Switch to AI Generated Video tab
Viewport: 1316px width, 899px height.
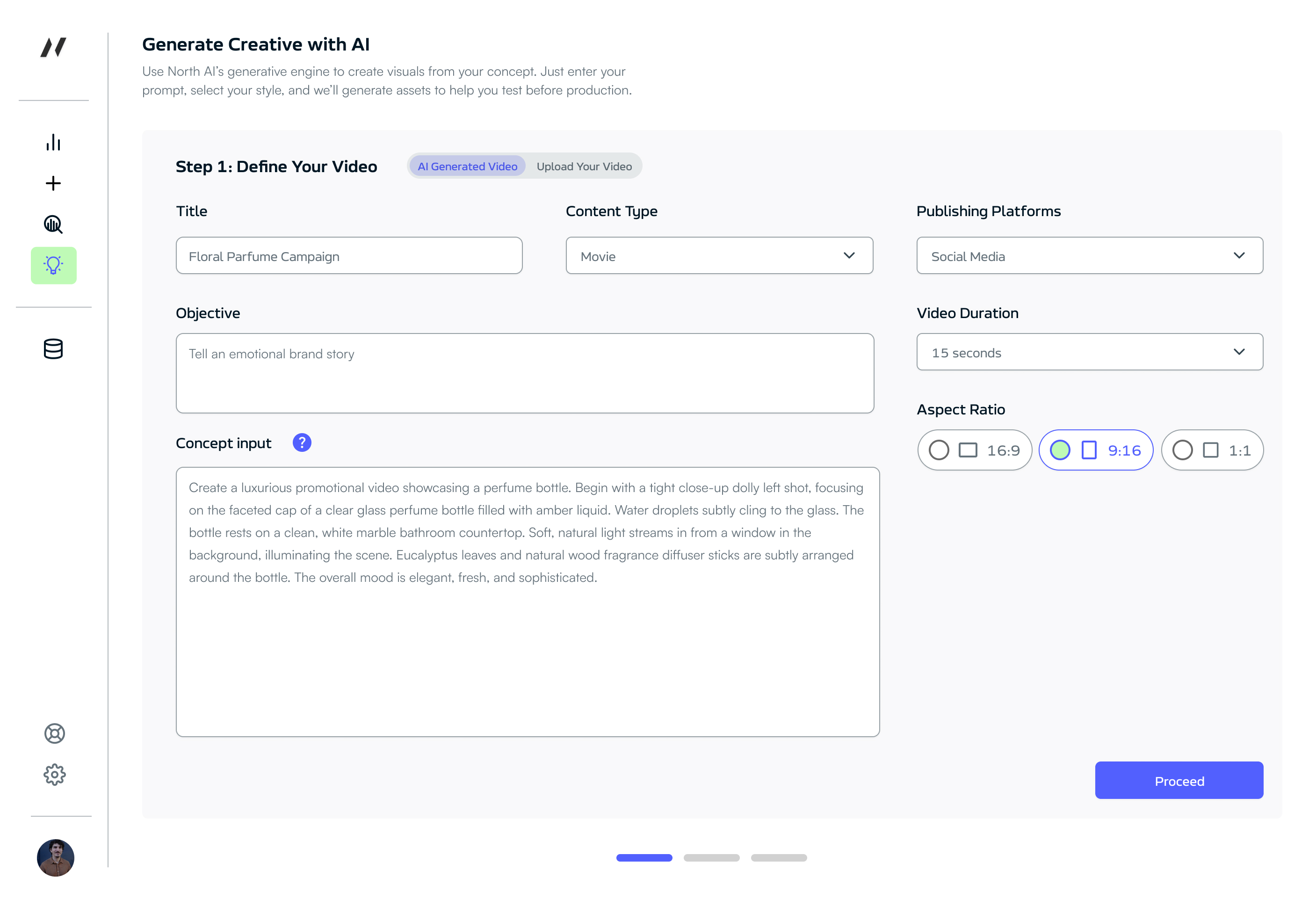(x=467, y=166)
